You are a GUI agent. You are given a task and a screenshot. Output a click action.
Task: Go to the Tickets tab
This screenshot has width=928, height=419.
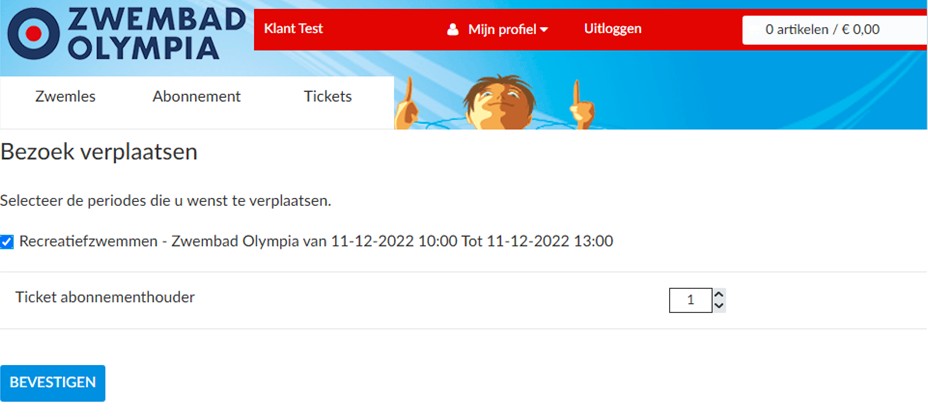point(328,96)
